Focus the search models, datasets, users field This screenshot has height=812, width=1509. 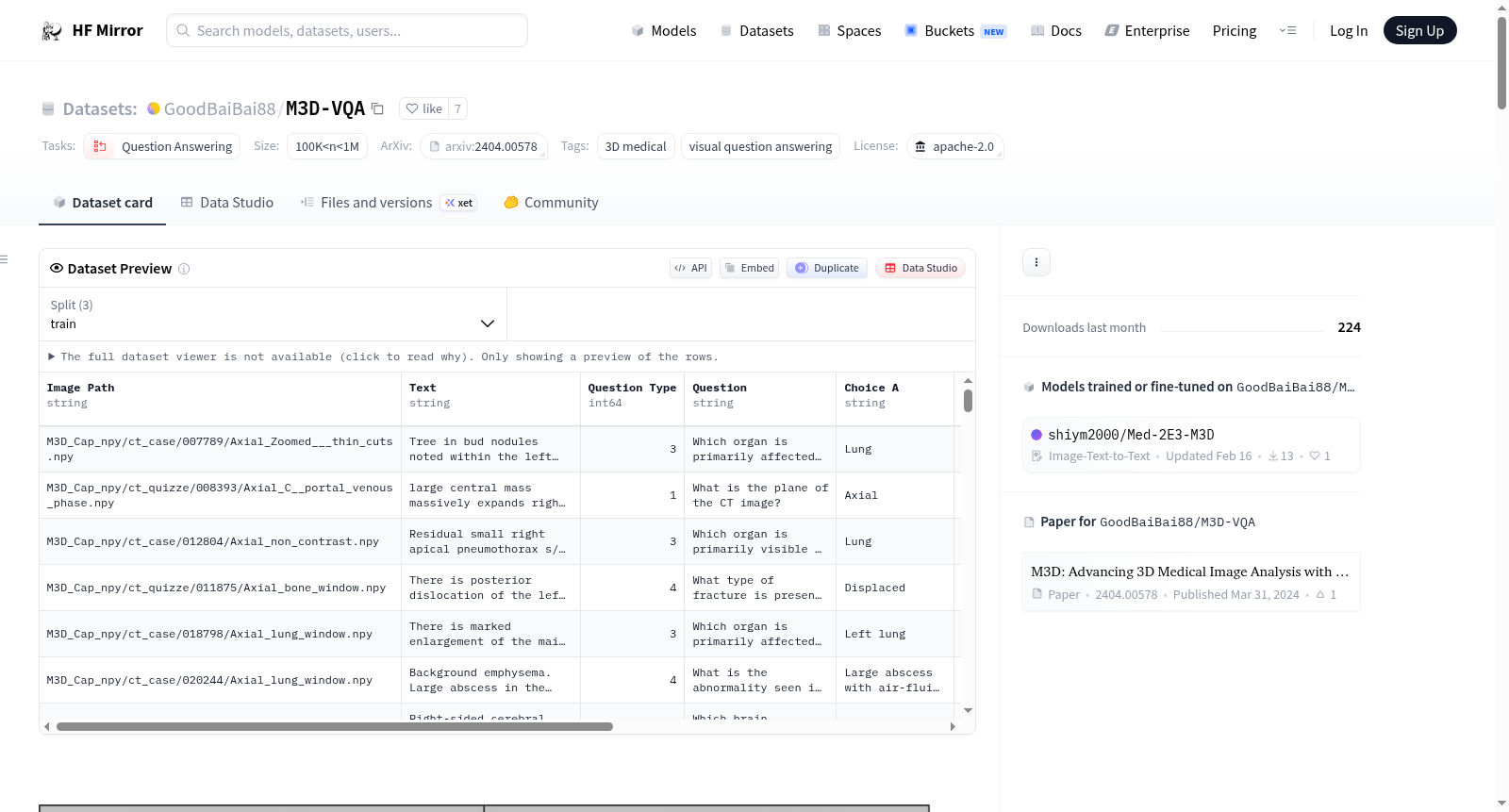(x=347, y=30)
